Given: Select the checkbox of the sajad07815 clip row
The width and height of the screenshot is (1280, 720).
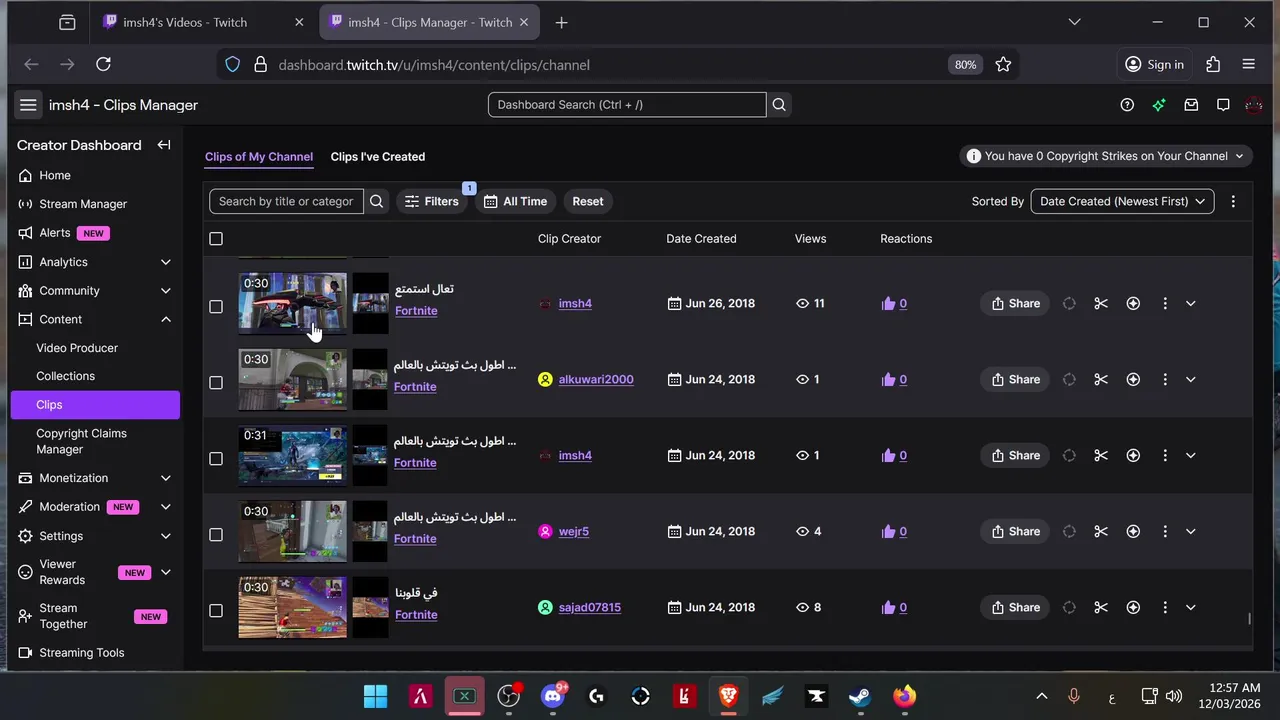Looking at the screenshot, I should point(216,611).
